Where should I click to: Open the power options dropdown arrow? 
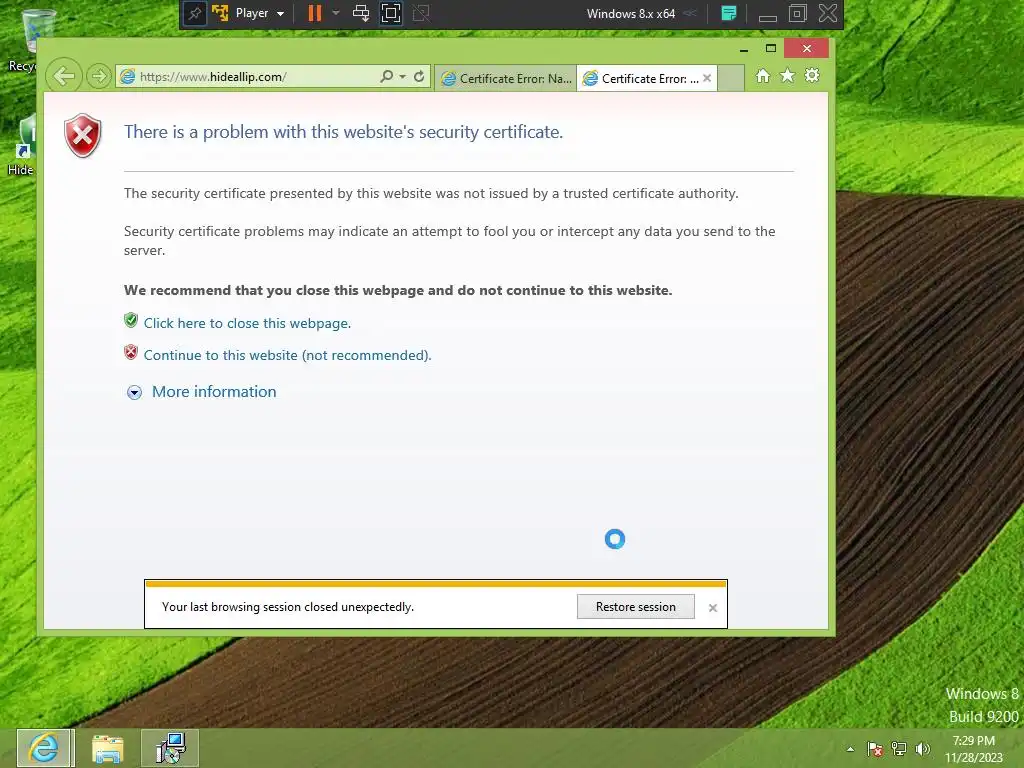tap(336, 13)
